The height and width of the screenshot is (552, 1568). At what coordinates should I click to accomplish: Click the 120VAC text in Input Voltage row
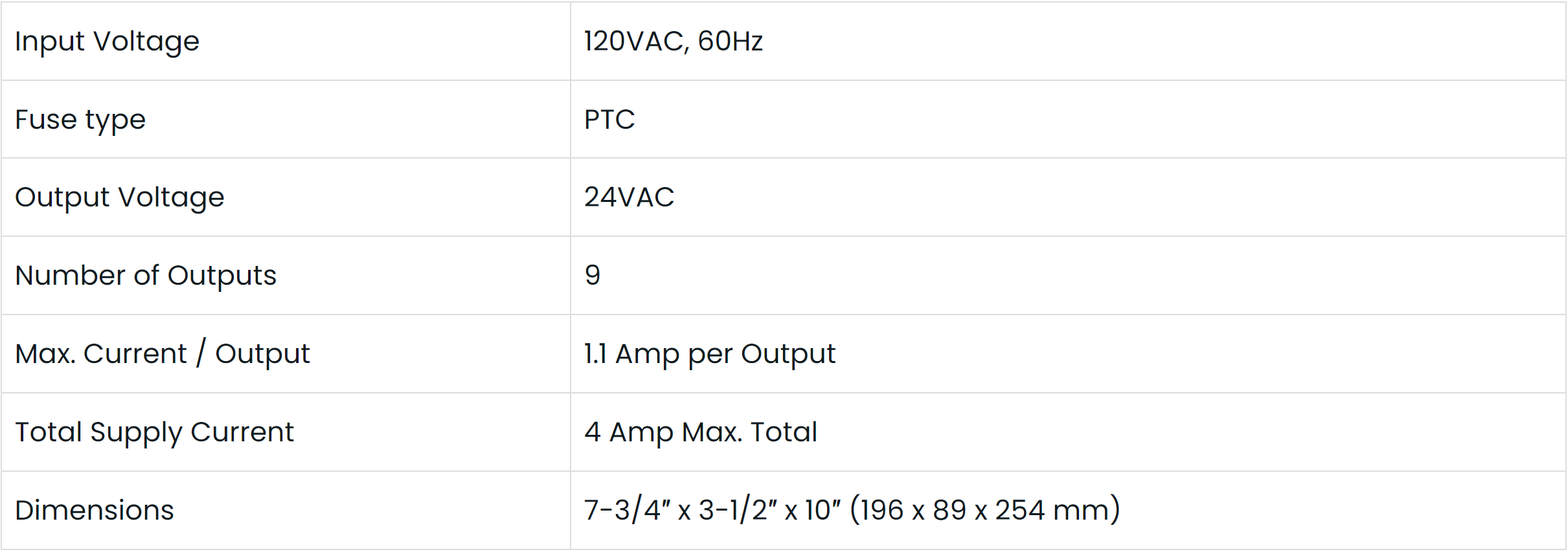coord(633,41)
